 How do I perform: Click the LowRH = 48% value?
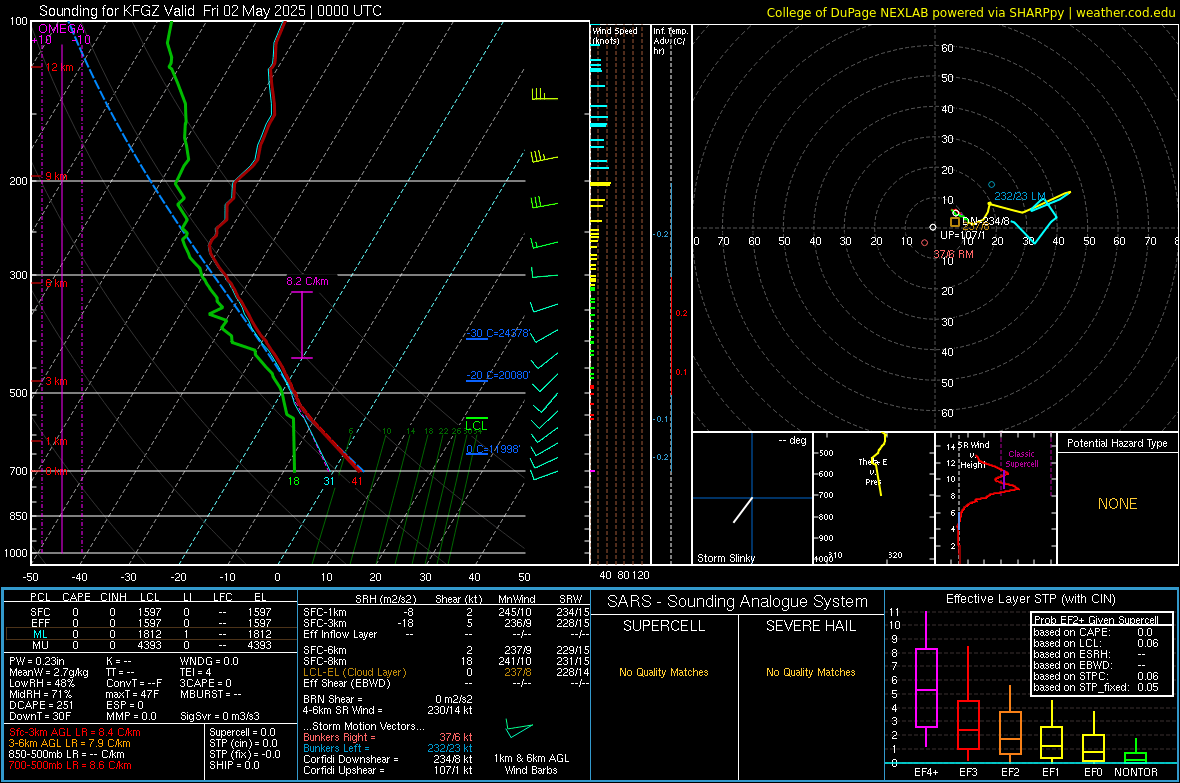point(41,684)
